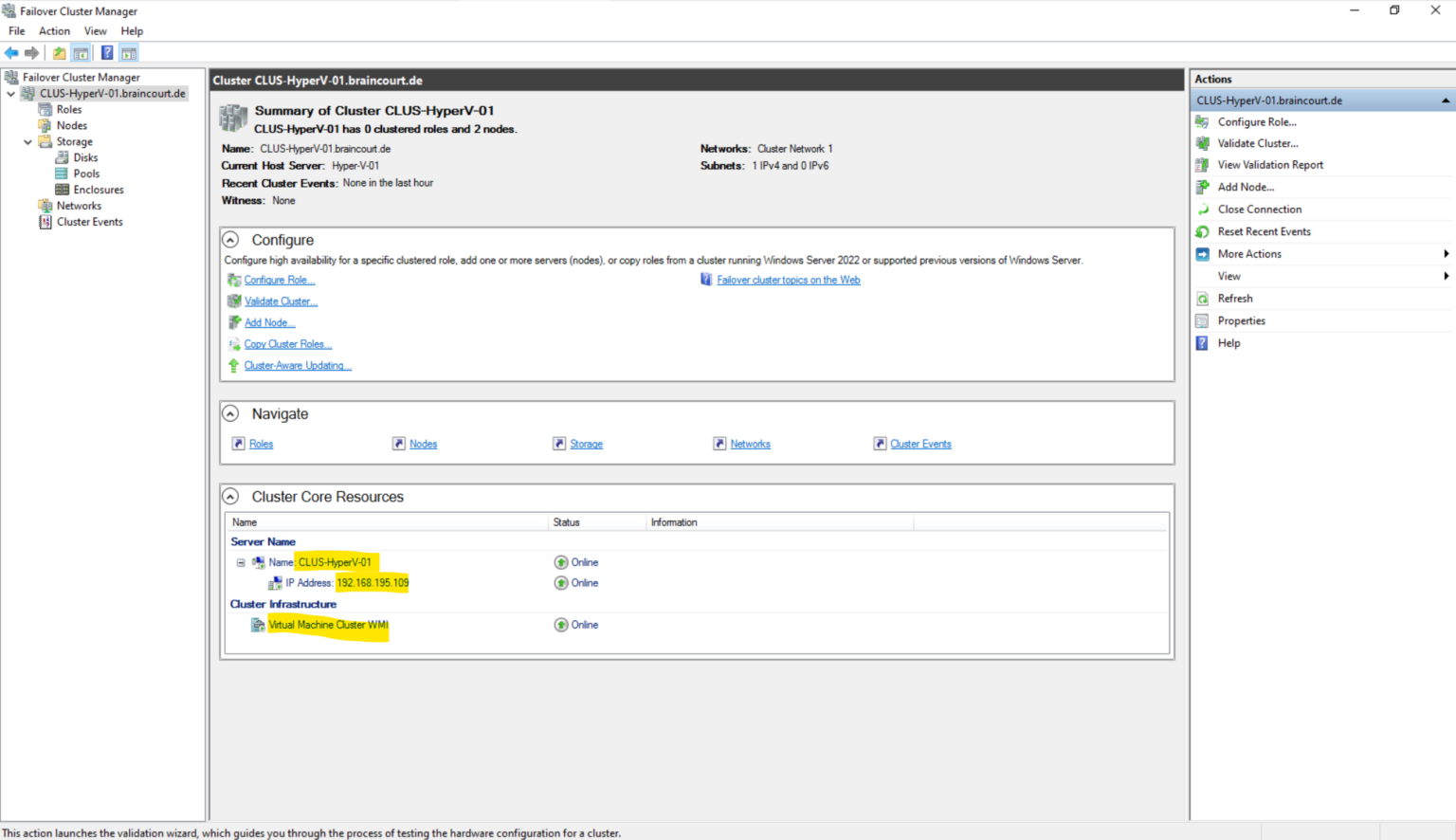Click the Refresh icon in Actions pane

pyautogui.click(x=1202, y=299)
